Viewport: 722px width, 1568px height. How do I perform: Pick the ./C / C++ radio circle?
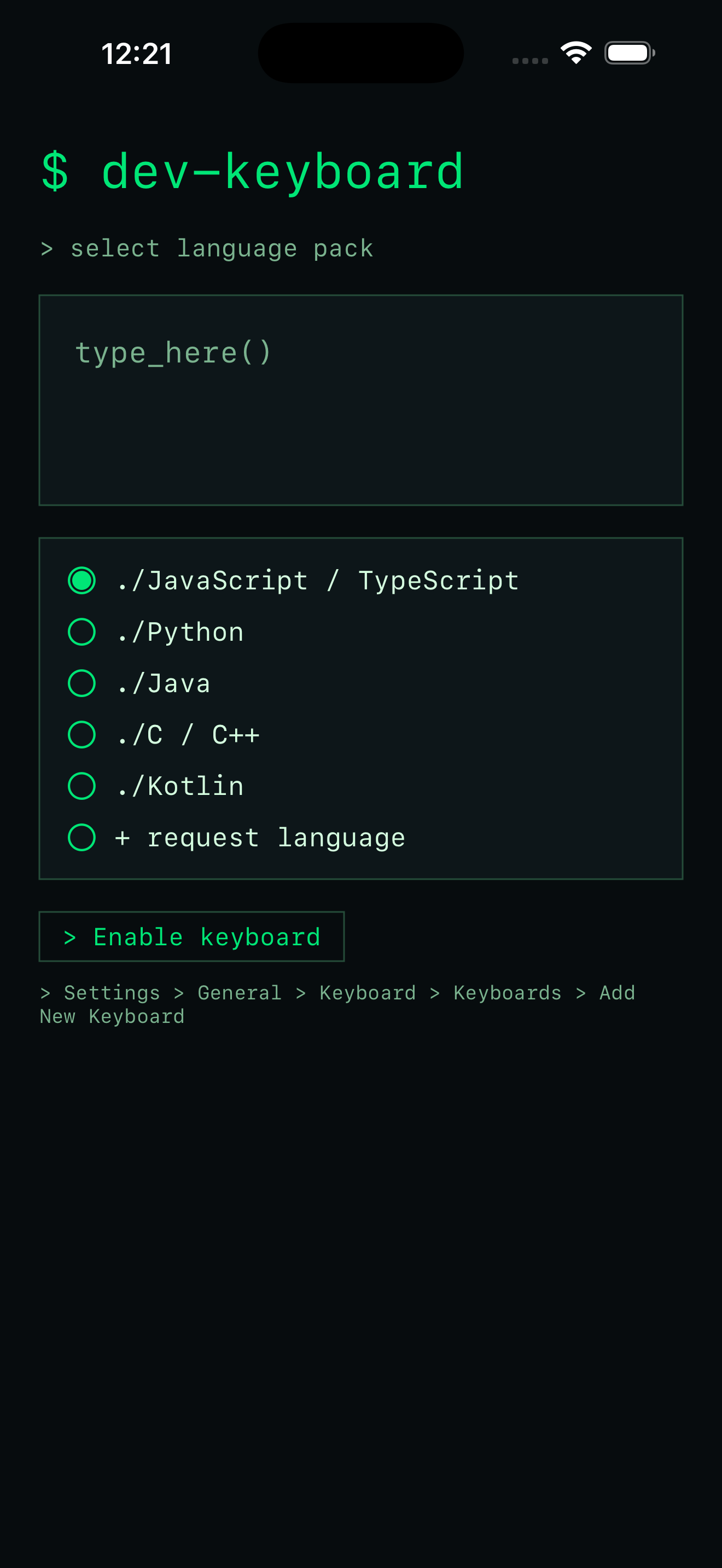(81, 735)
